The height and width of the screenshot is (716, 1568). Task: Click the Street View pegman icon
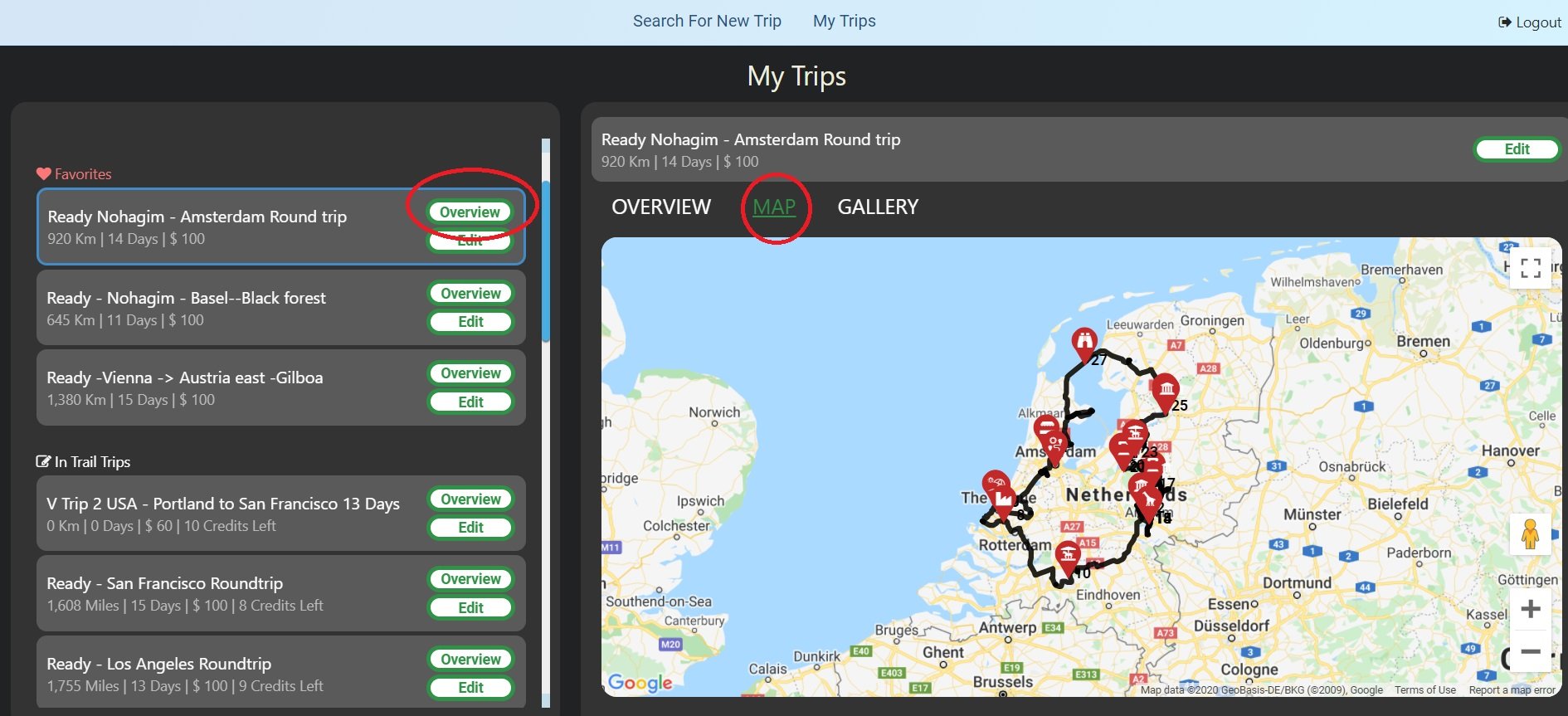tap(1530, 534)
